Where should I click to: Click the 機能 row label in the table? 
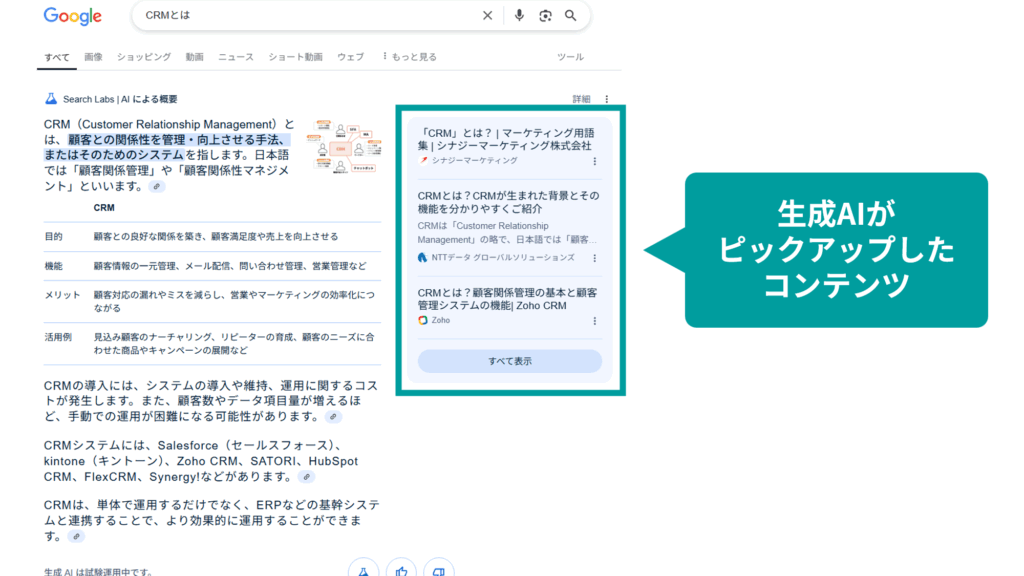(54, 266)
